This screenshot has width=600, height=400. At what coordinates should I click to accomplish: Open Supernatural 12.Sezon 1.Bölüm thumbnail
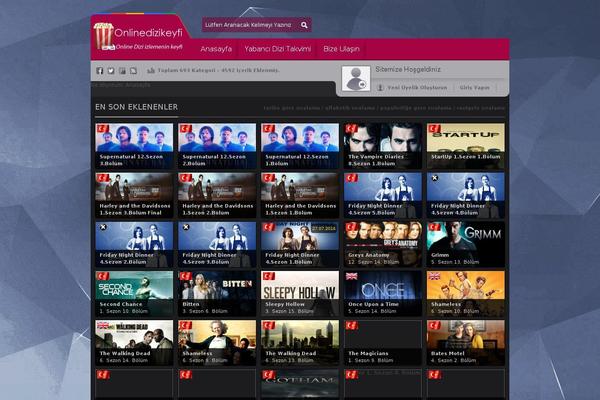[x=300, y=146]
